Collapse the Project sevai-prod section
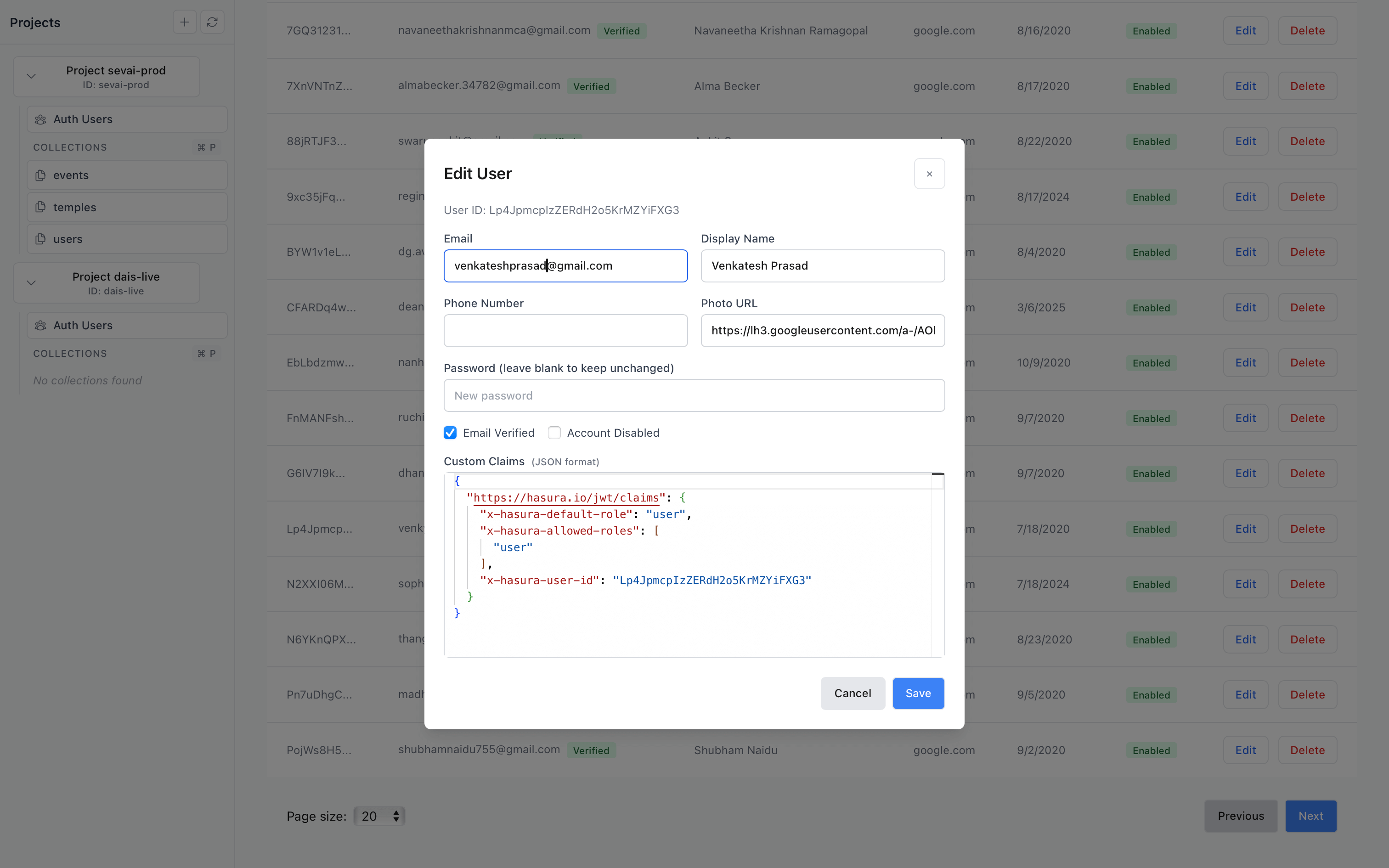 [x=31, y=75]
